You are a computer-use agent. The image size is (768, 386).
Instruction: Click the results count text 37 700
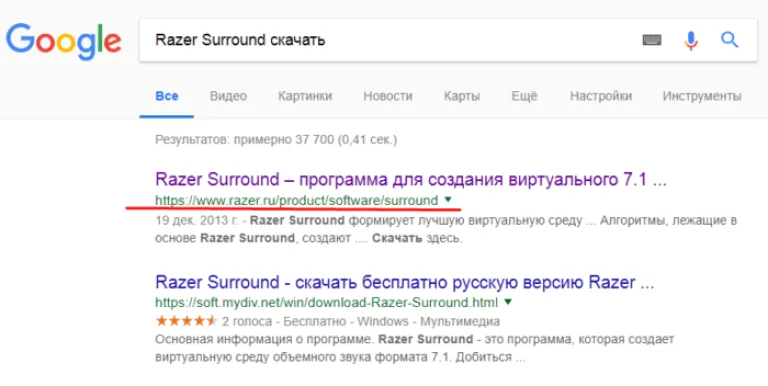276,140
